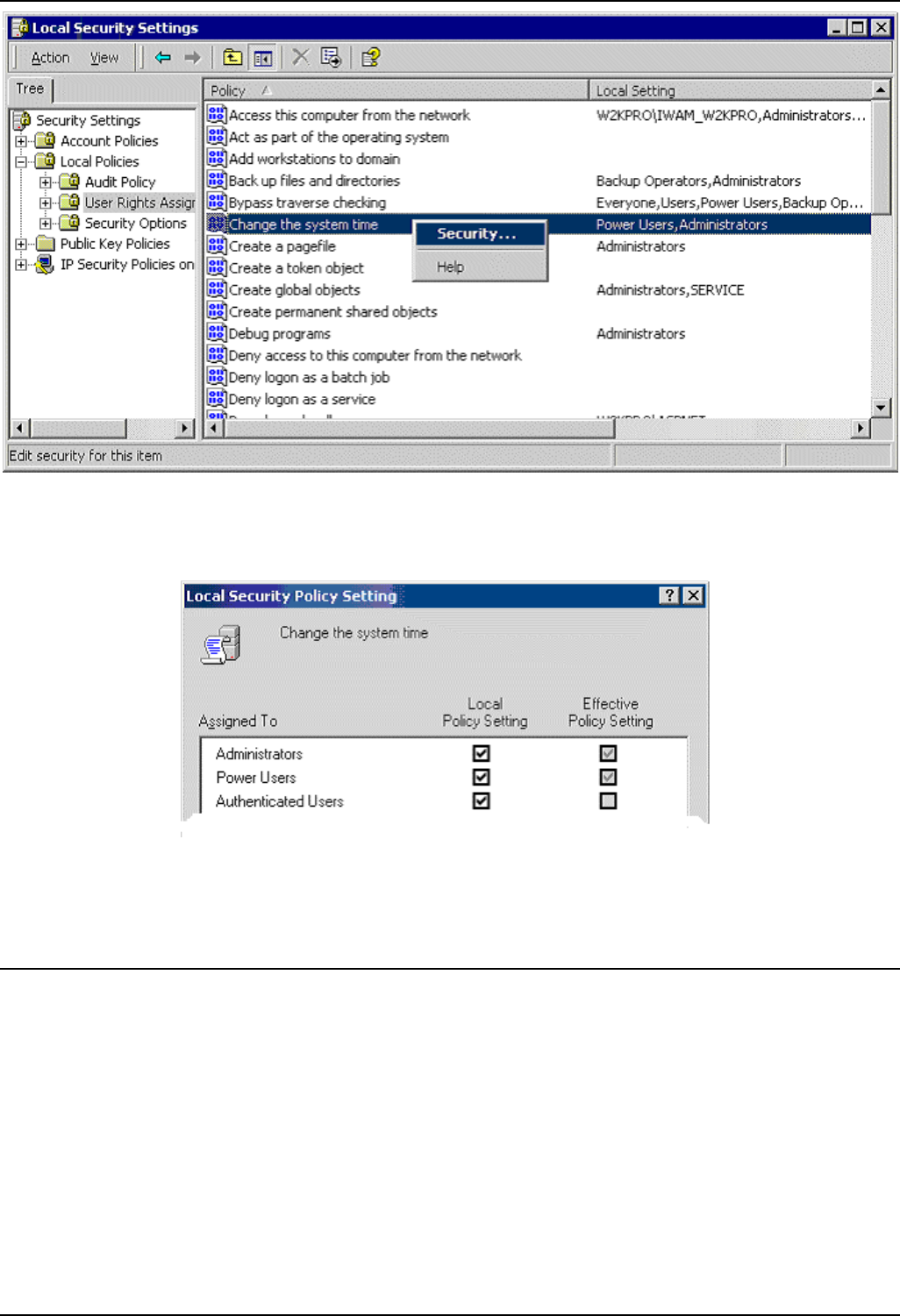Viewport: 900px width, 1316px height.
Task: Expand the Account Policies tree node
Action: 21,141
